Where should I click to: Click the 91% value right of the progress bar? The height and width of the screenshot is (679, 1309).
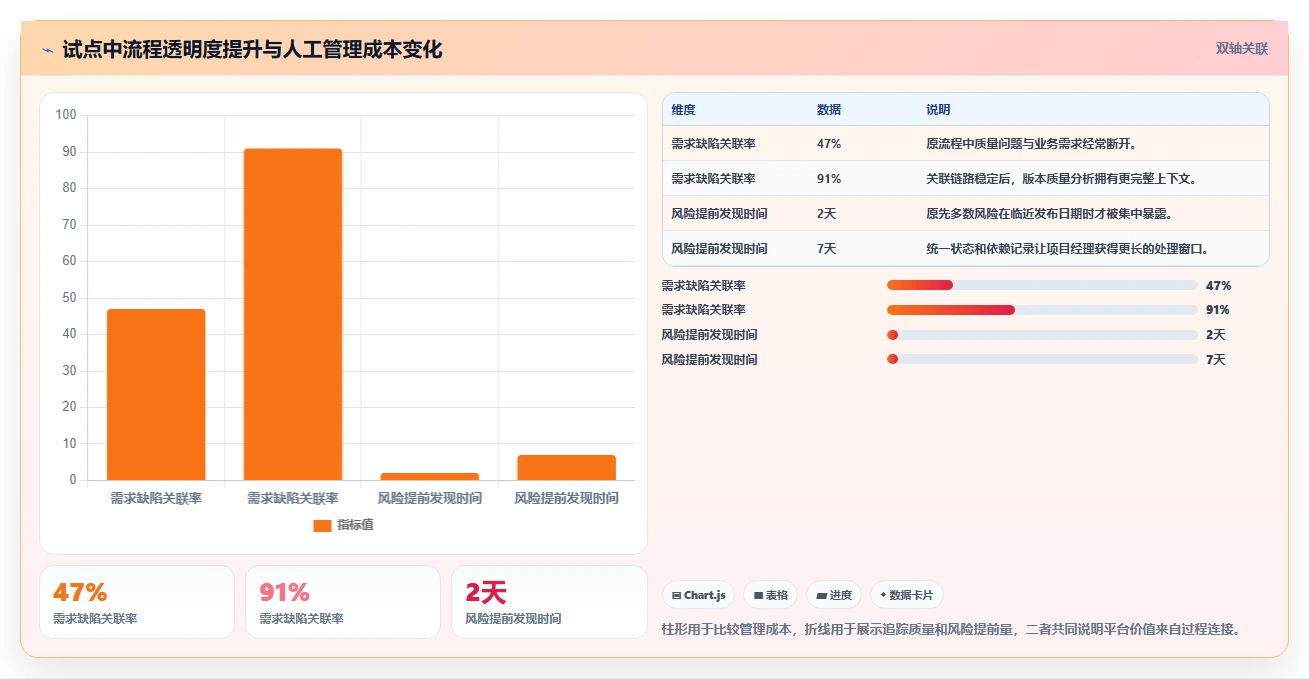click(x=1218, y=310)
